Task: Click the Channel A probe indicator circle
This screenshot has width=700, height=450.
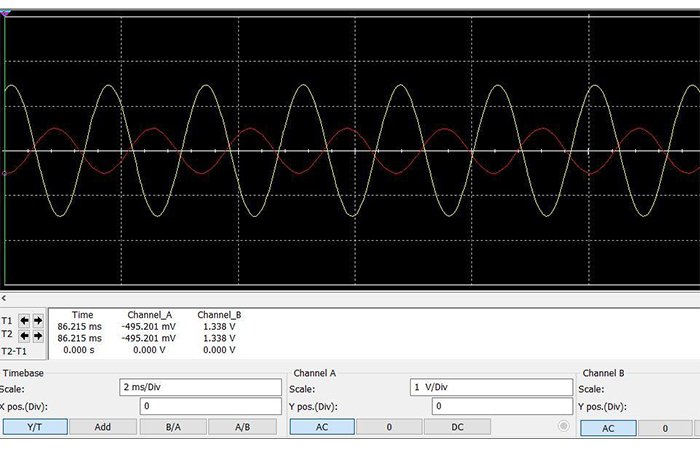Action: pyautogui.click(x=564, y=426)
